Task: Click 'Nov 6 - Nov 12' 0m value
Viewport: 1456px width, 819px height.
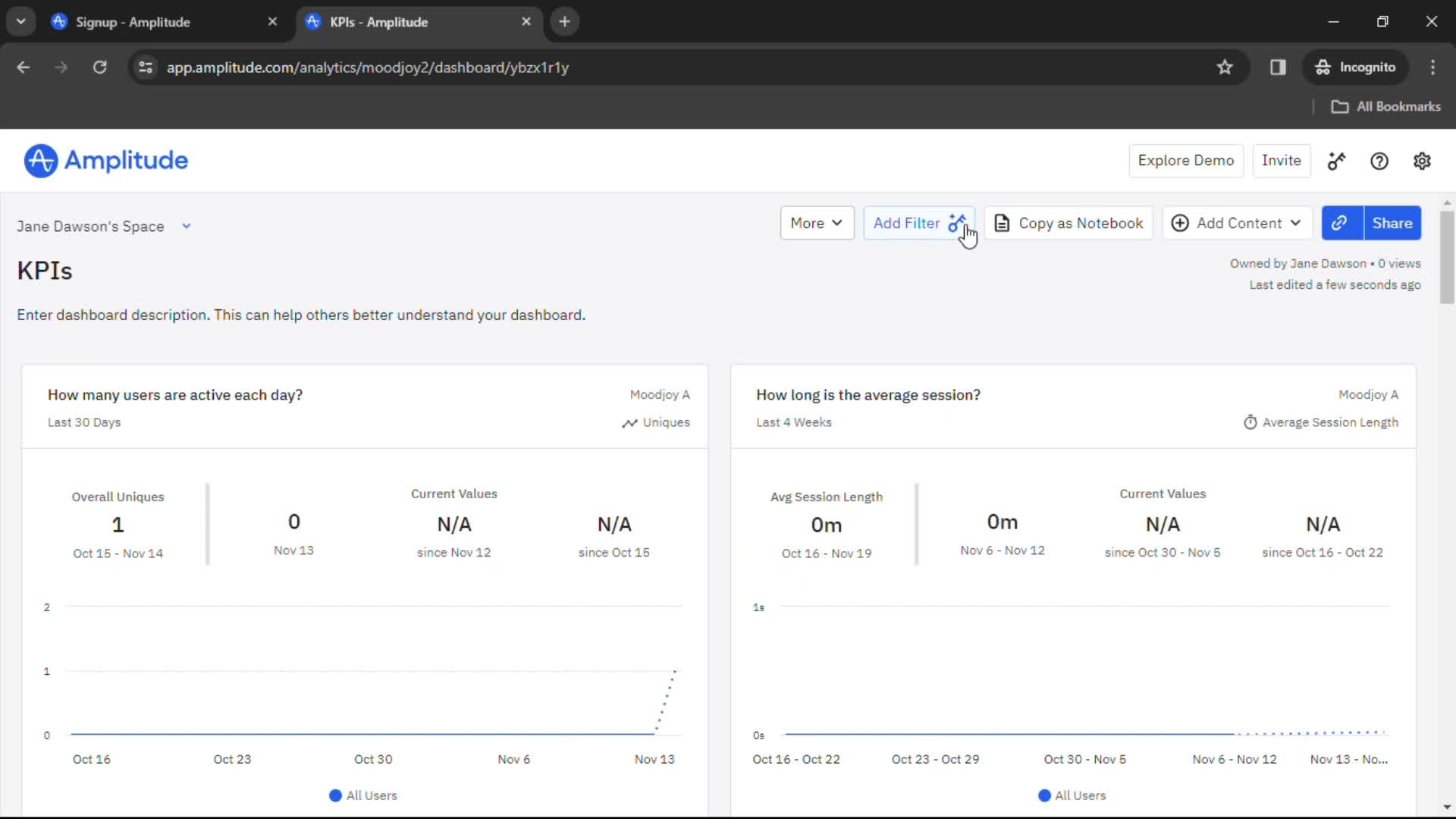Action: click(x=1002, y=522)
